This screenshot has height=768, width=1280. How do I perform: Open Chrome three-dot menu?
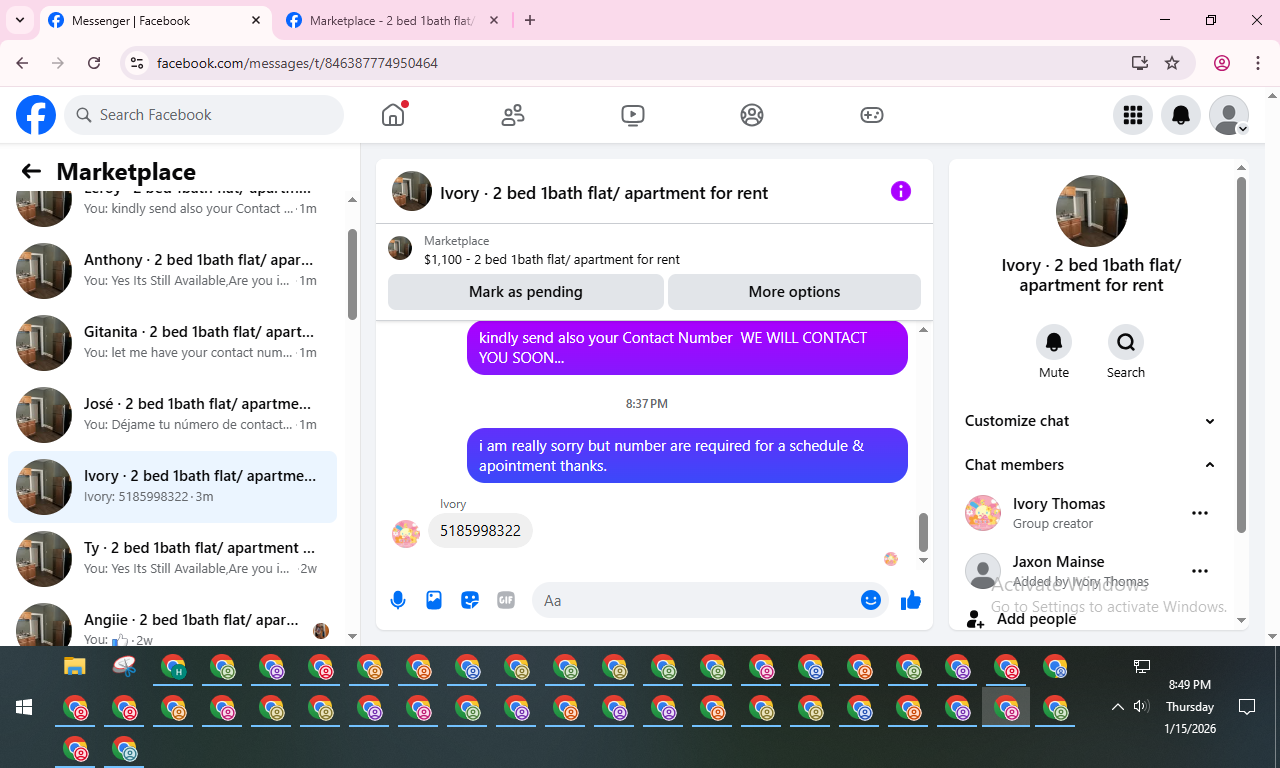1258,63
